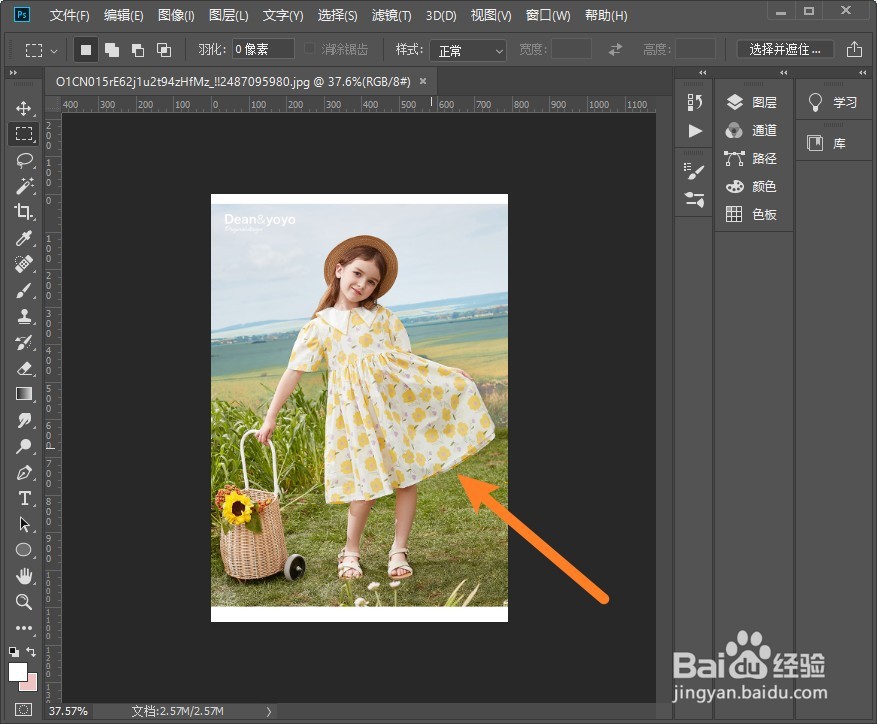Image resolution: width=877 pixels, height=724 pixels.
Task: Select the Move tool
Action: [24, 108]
